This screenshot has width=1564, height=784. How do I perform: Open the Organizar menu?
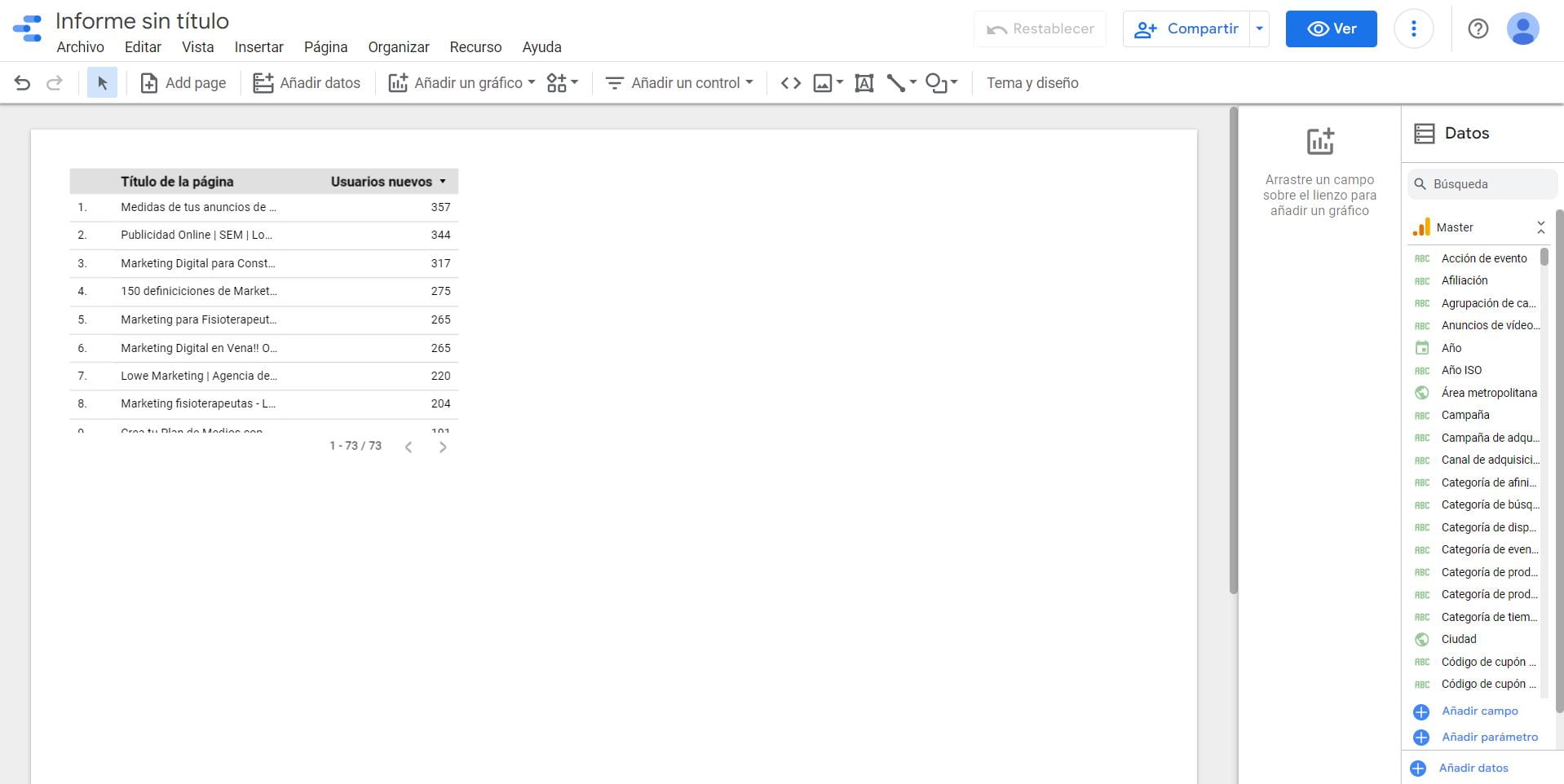[398, 47]
